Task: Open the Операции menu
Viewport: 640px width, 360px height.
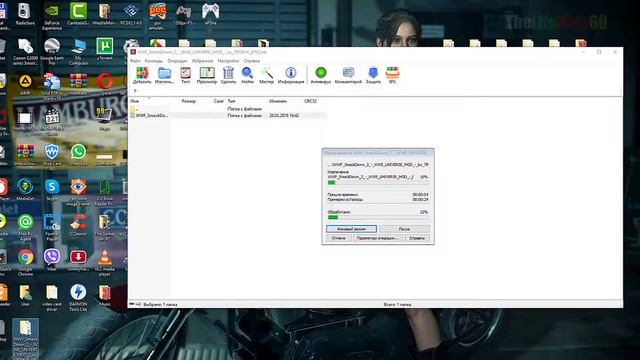Action: (178, 61)
